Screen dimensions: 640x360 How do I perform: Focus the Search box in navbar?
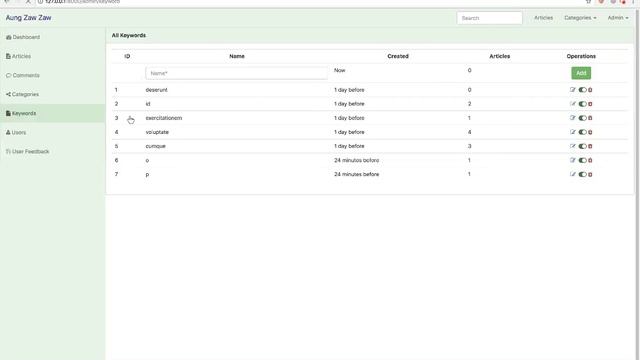tap(489, 18)
